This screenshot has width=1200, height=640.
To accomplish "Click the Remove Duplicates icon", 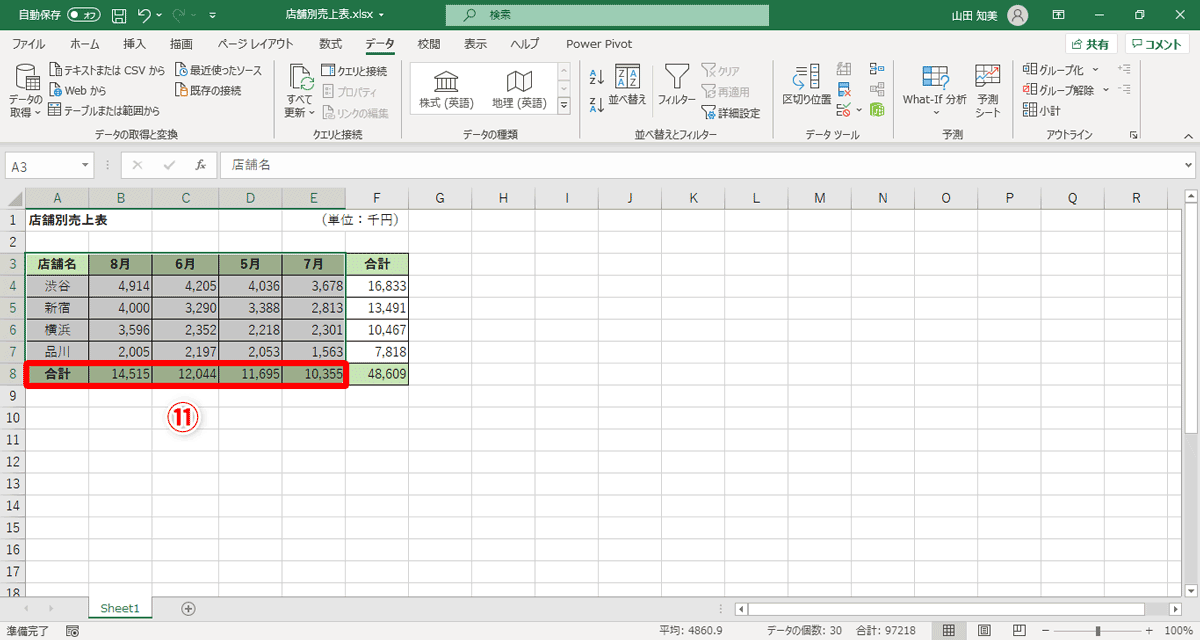I will click(x=844, y=89).
